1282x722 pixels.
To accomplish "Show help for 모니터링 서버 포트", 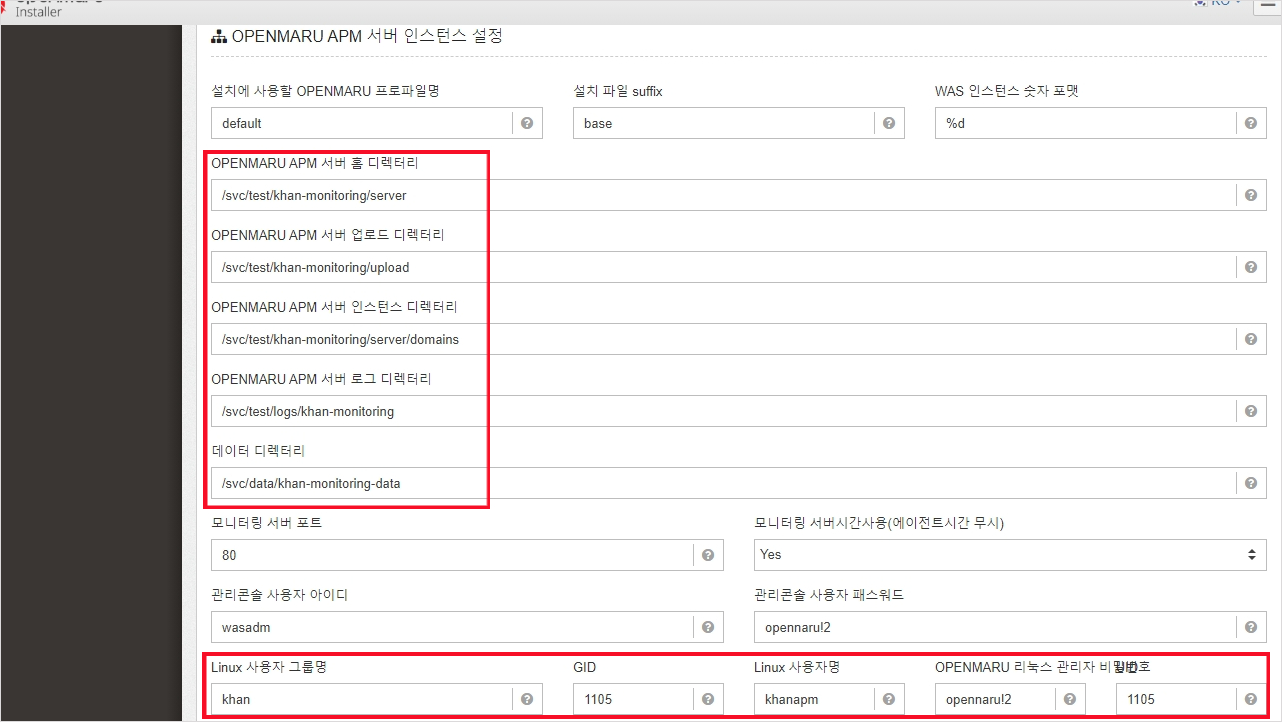I will coord(708,555).
